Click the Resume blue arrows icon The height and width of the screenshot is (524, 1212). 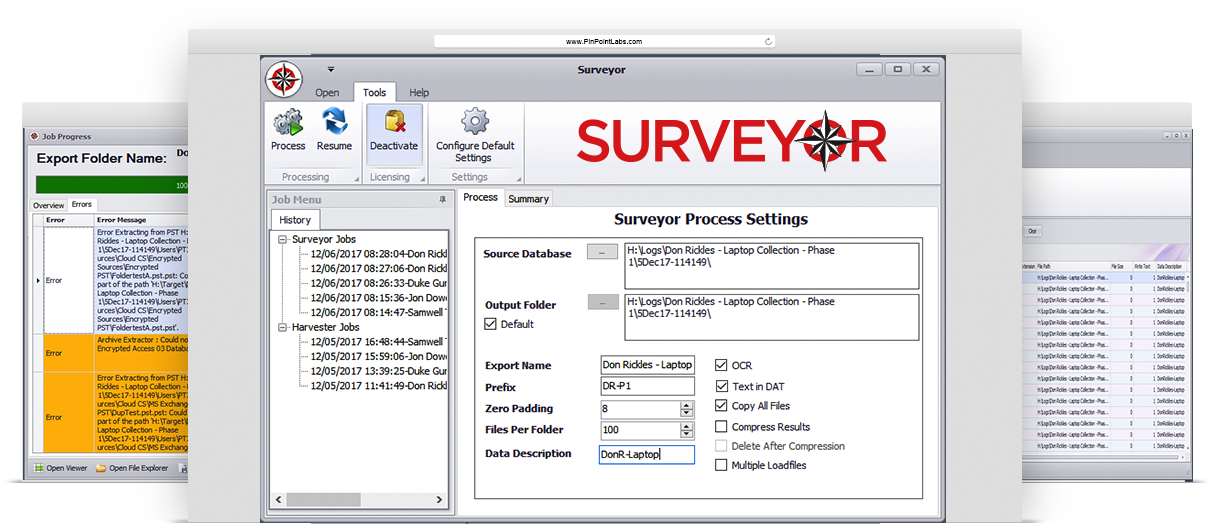[334, 122]
